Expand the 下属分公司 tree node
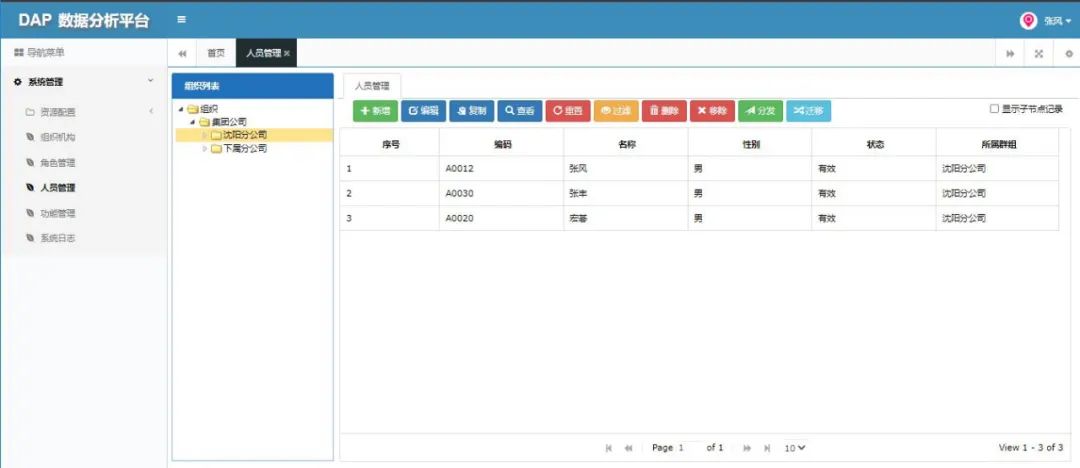1080x468 pixels. pyautogui.click(x=205, y=148)
